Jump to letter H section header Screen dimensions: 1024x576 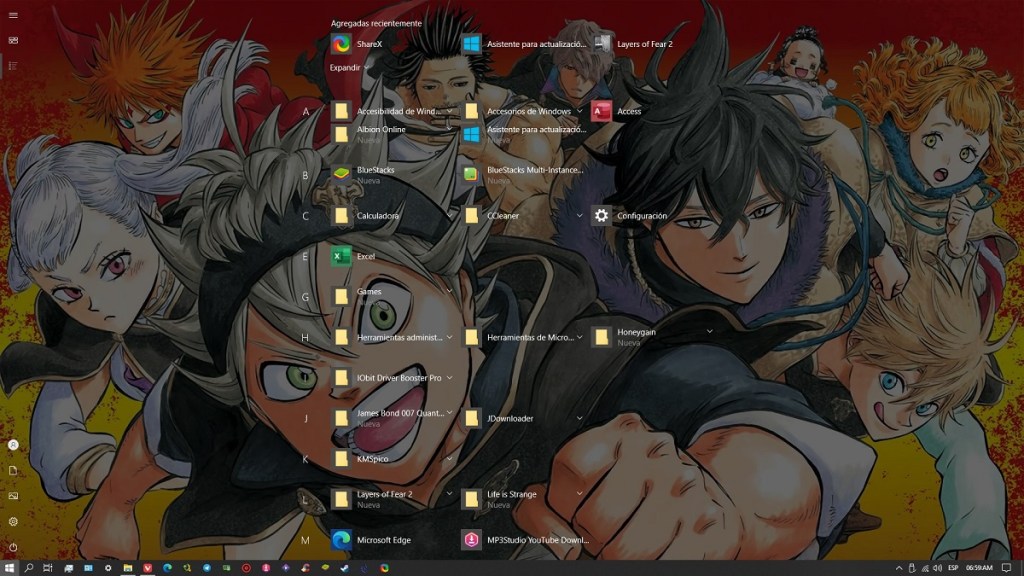(x=305, y=338)
